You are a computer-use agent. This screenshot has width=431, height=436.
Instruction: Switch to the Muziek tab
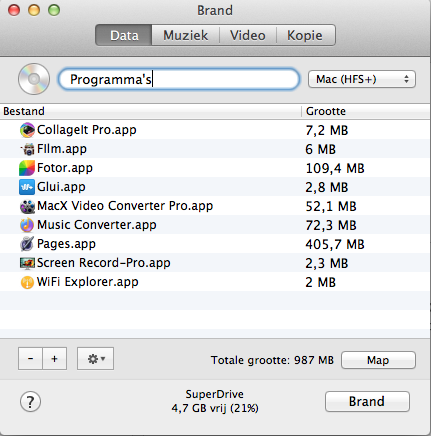point(186,35)
